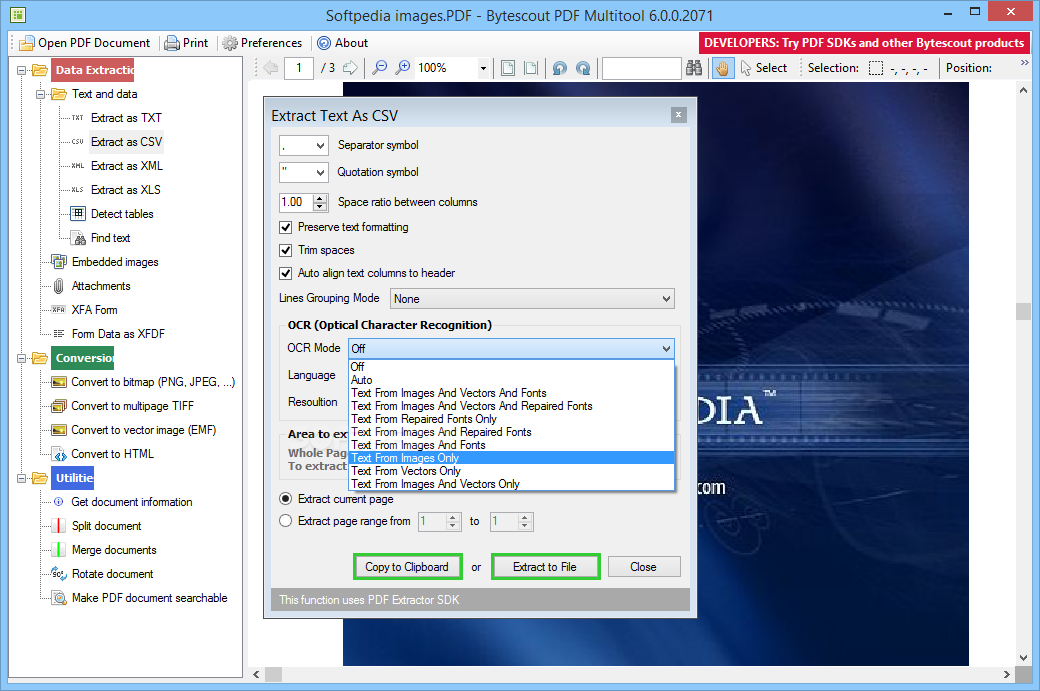The image size is (1040, 691).
Task: Open the Extract as XLS tool
Action: 125,190
